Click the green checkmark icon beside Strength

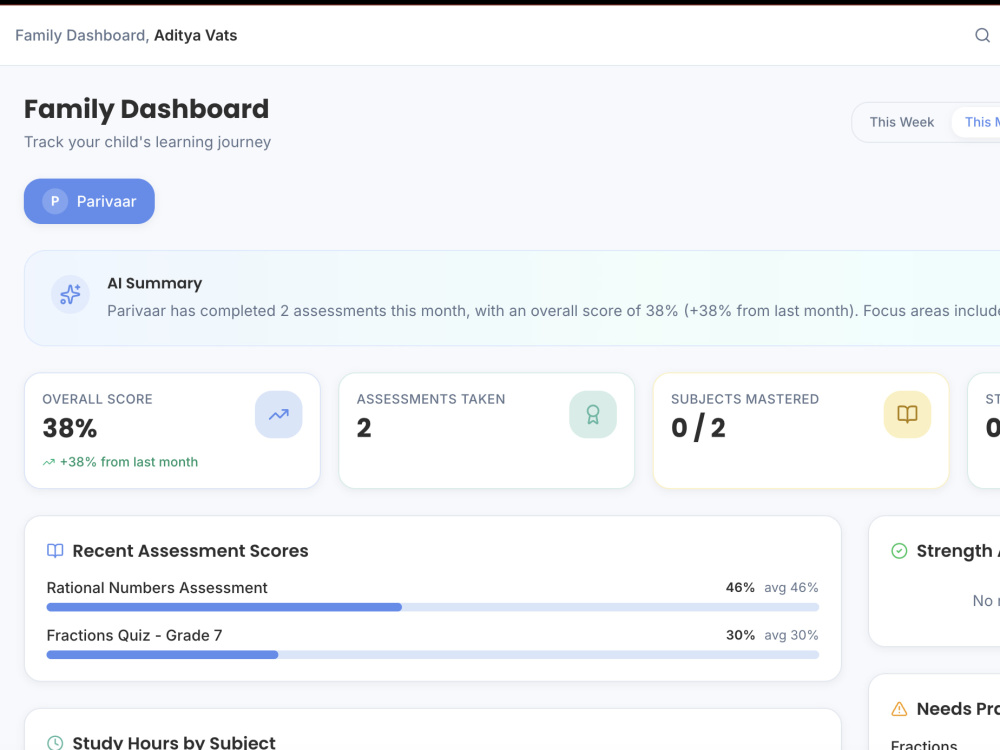[x=899, y=550]
